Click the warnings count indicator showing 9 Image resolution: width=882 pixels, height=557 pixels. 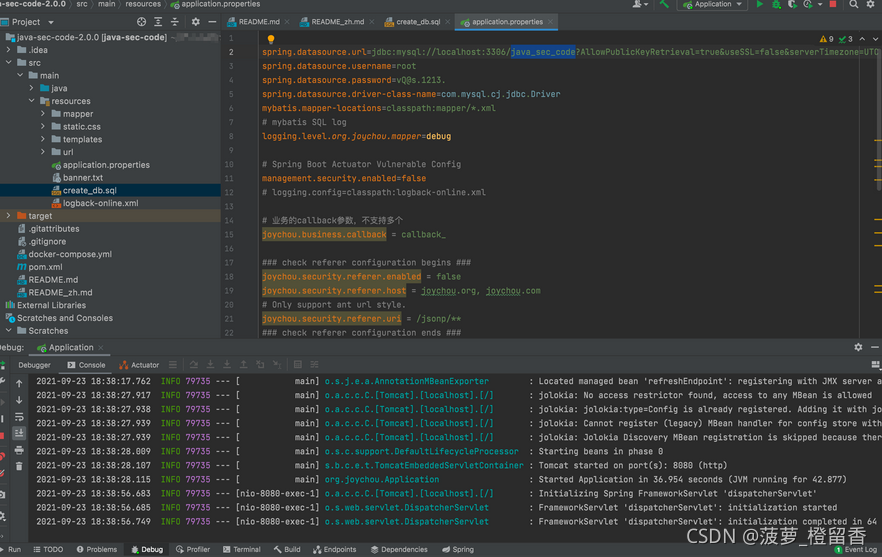click(826, 39)
